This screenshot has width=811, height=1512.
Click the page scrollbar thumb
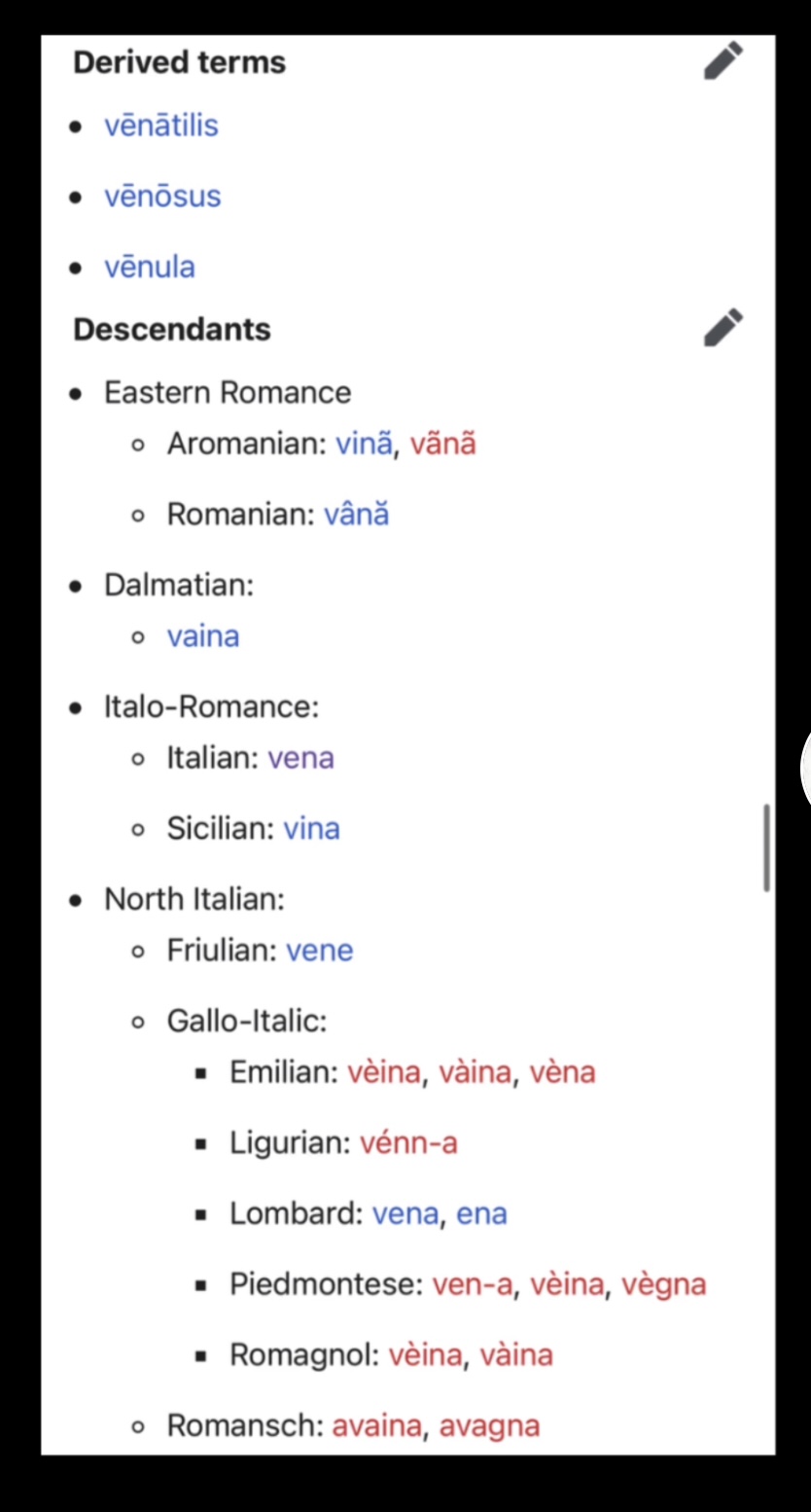[x=766, y=847]
